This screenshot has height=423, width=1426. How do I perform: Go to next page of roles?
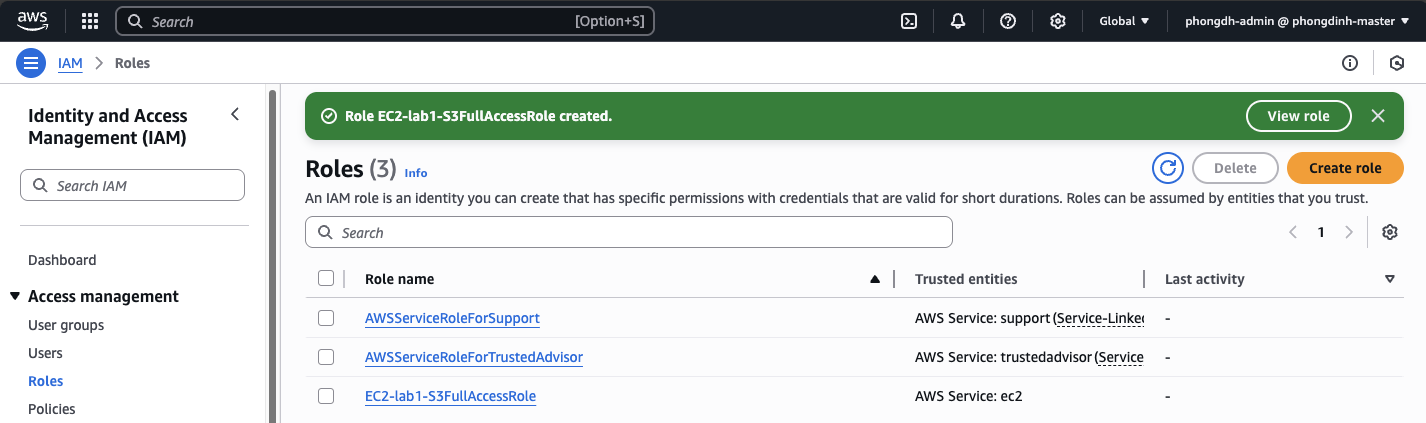[x=1349, y=232]
